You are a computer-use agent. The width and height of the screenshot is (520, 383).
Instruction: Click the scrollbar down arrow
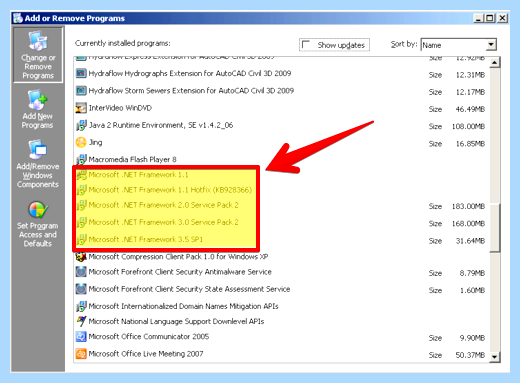click(x=495, y=357)
